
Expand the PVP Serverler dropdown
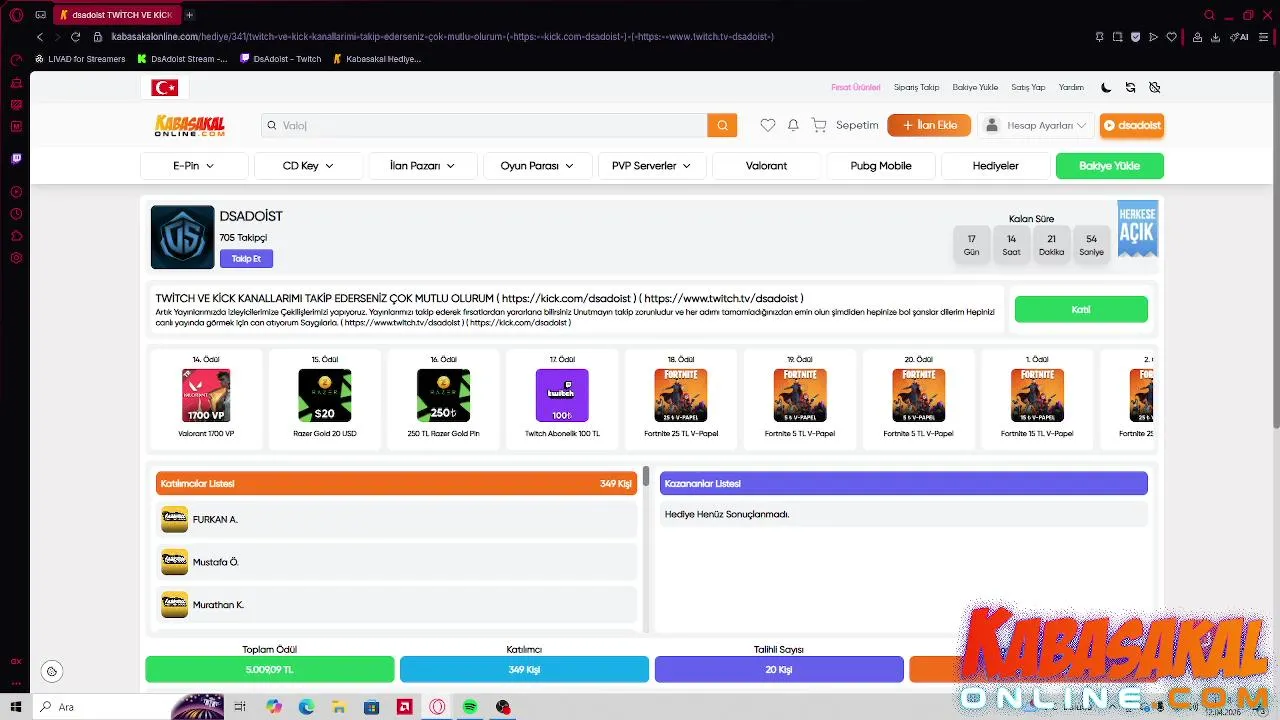coord(652,166)
